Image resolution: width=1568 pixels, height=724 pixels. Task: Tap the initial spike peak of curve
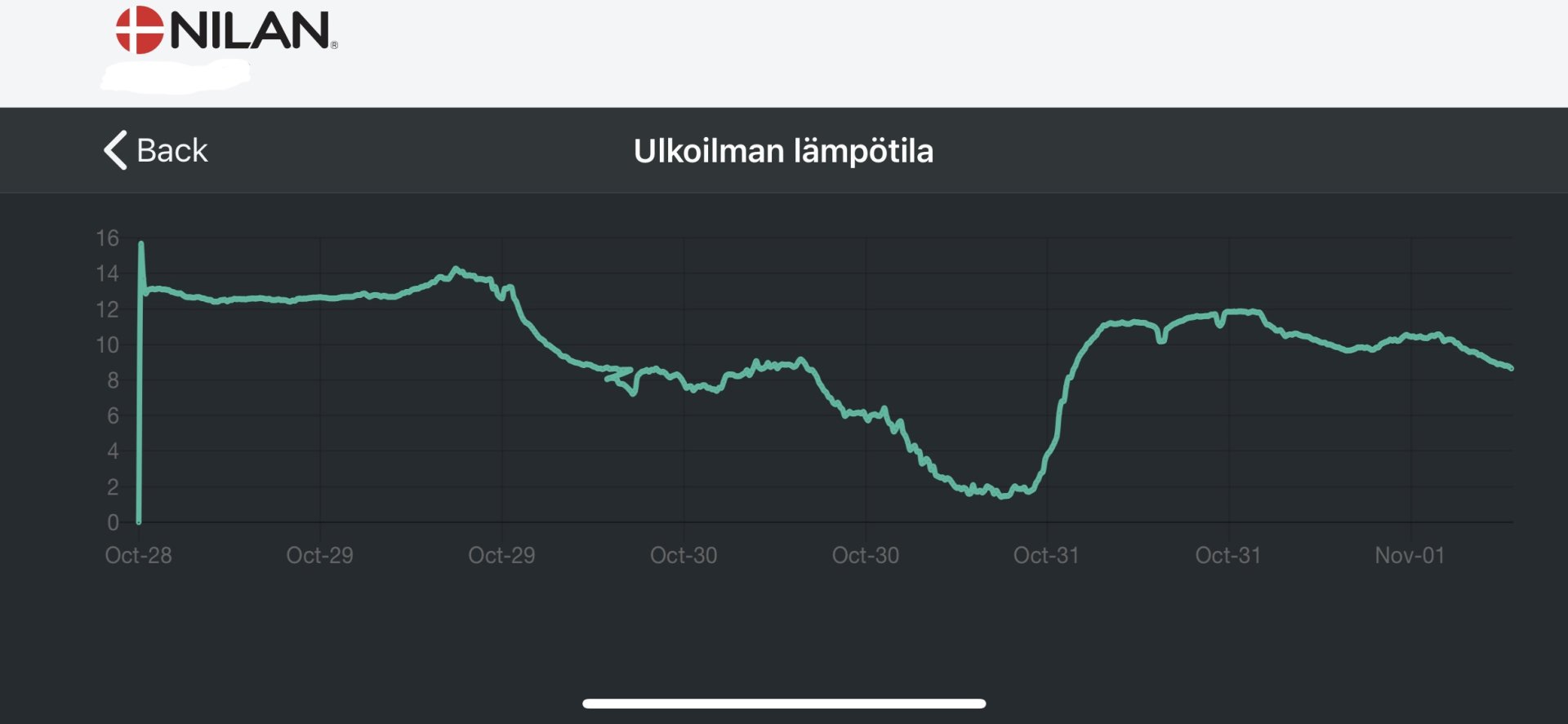[141, 243]
